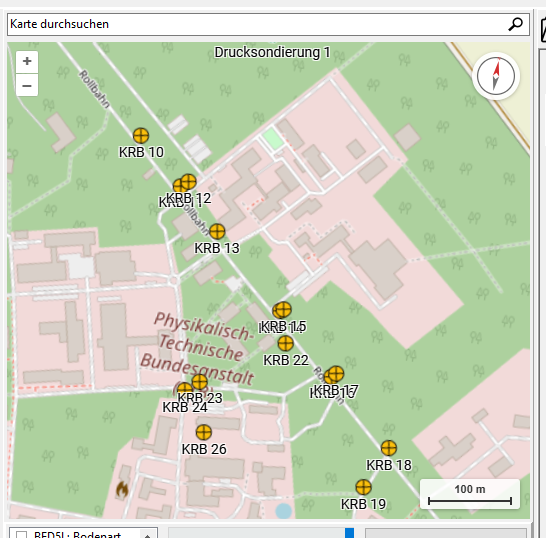Click the KRB 19 label text
This screenshot has width=546, height=538.
(x=363, y=504)
